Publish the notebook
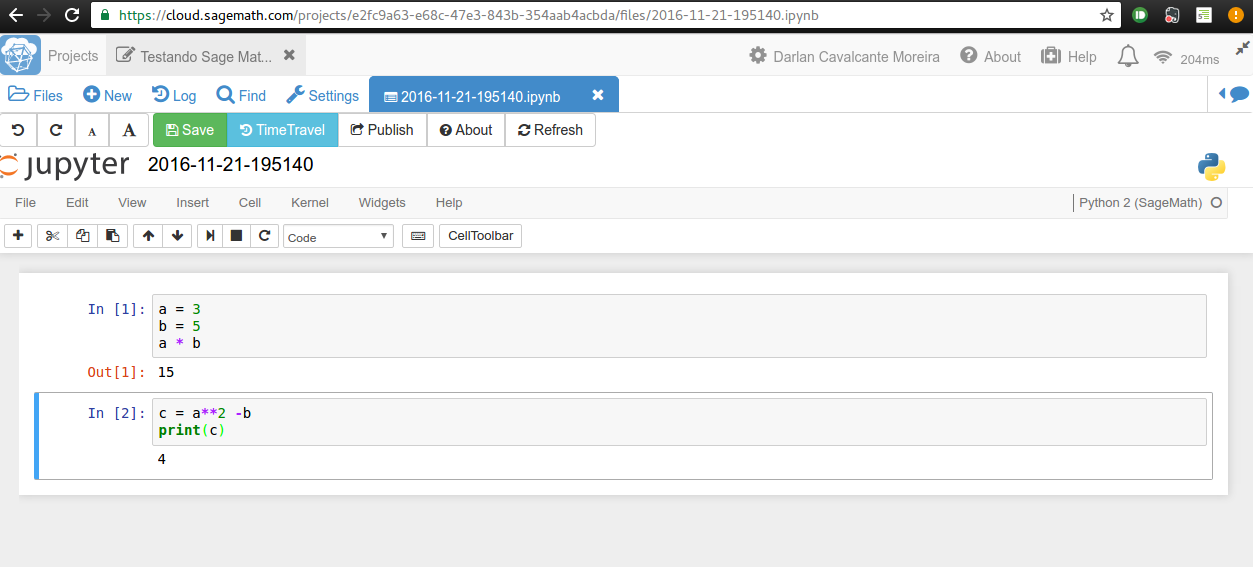The image size is (1253, 567). click(x=382, y=130)
